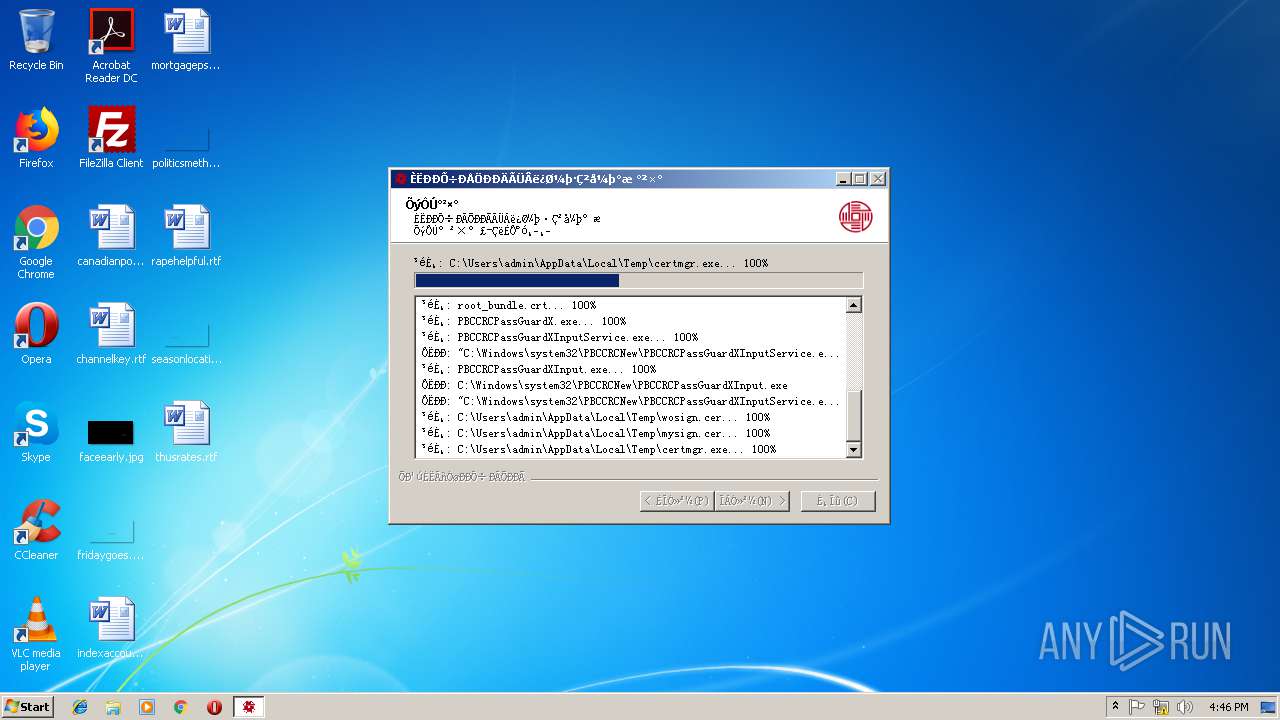Click the install log scrollbar thumb
1280x720 pixels.
tap(854, 415)
